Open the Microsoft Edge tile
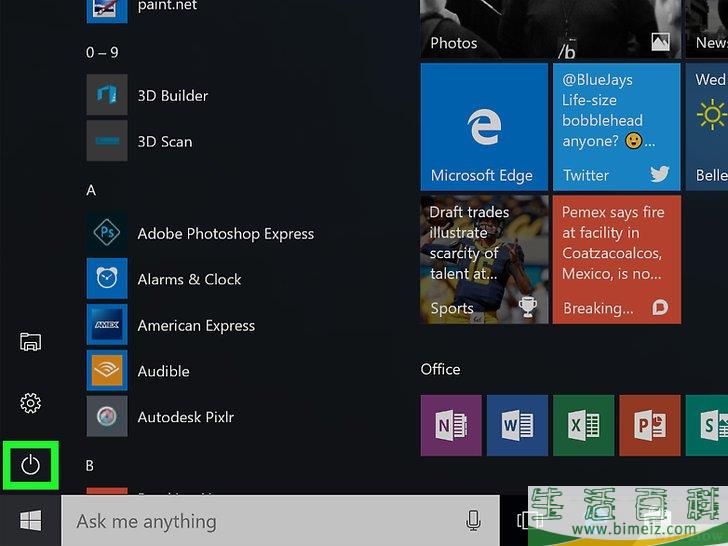This screenshot has height=546, width=728. (484, 127)
